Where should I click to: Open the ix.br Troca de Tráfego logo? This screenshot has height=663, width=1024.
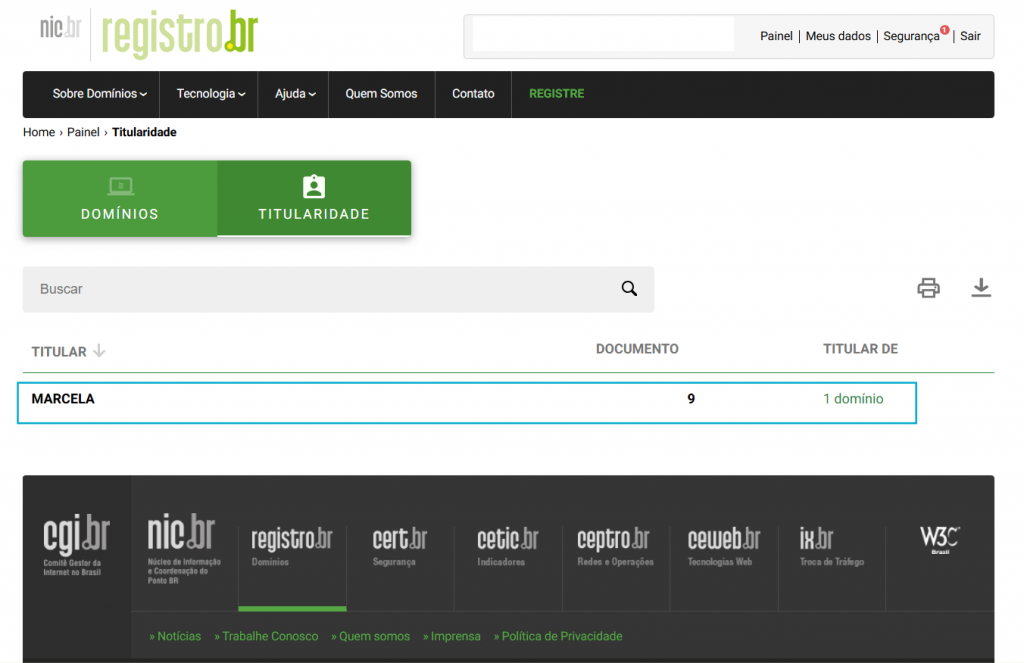click(818, 546)
